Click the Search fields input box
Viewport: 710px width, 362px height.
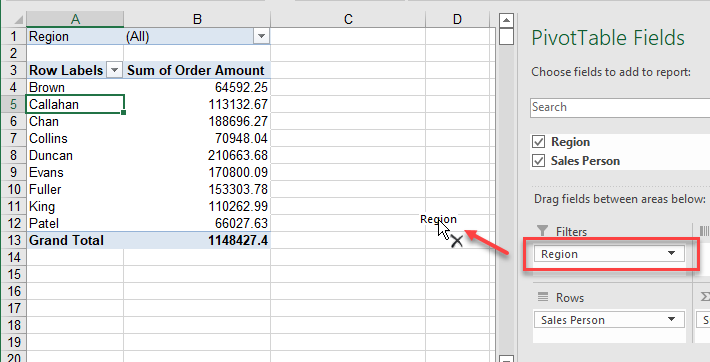(620, 107)
